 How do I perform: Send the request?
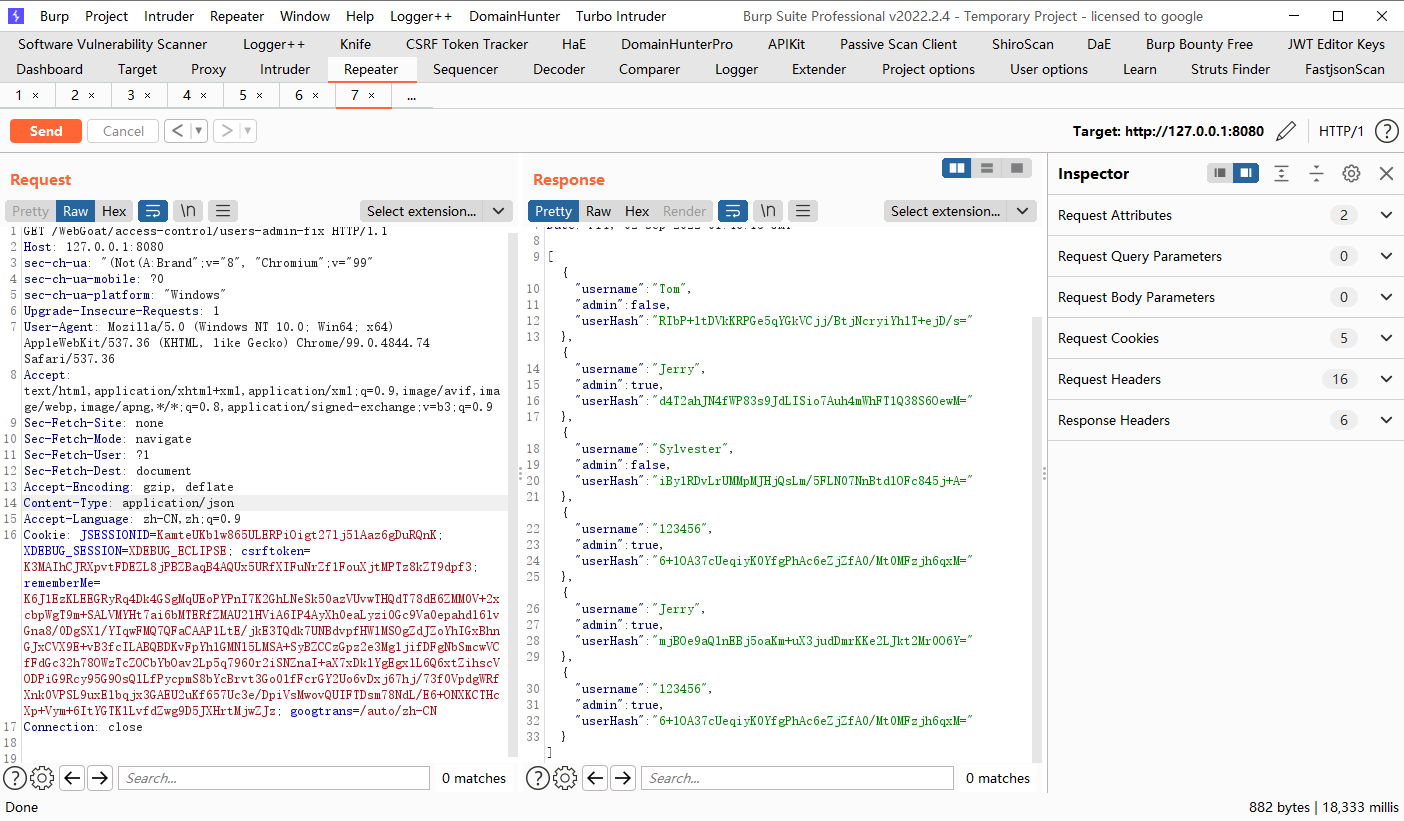[x=46, y=131]
